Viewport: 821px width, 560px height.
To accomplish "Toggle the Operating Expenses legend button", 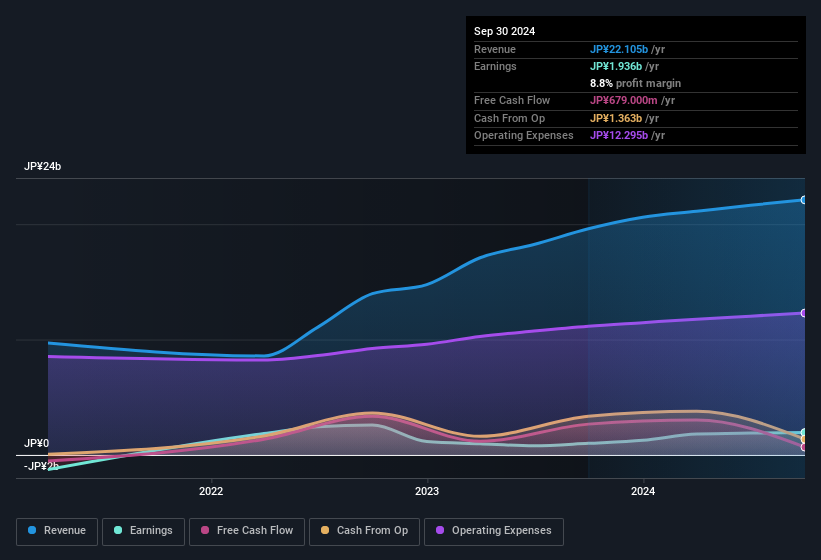I will click(x=494, y=531).
